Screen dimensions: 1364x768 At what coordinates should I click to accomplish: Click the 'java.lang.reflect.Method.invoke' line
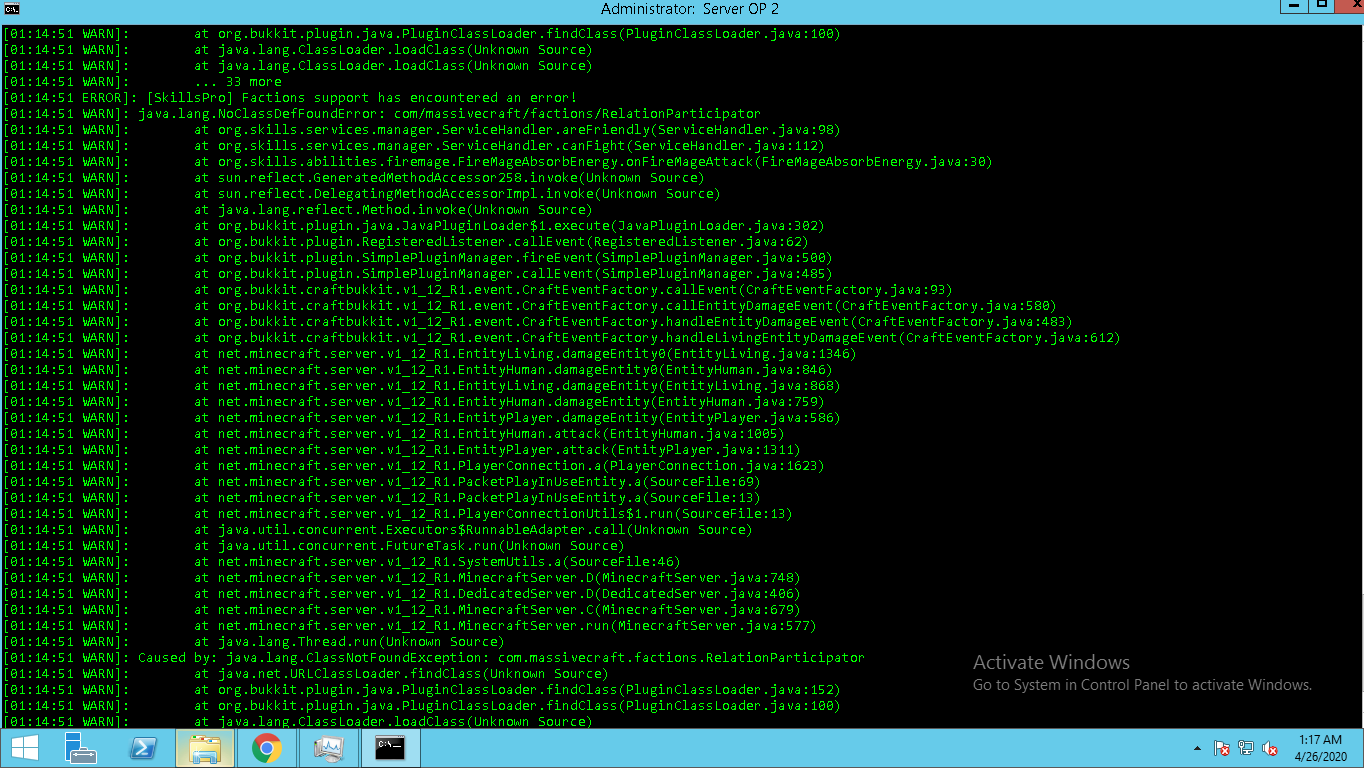[297, 210]
